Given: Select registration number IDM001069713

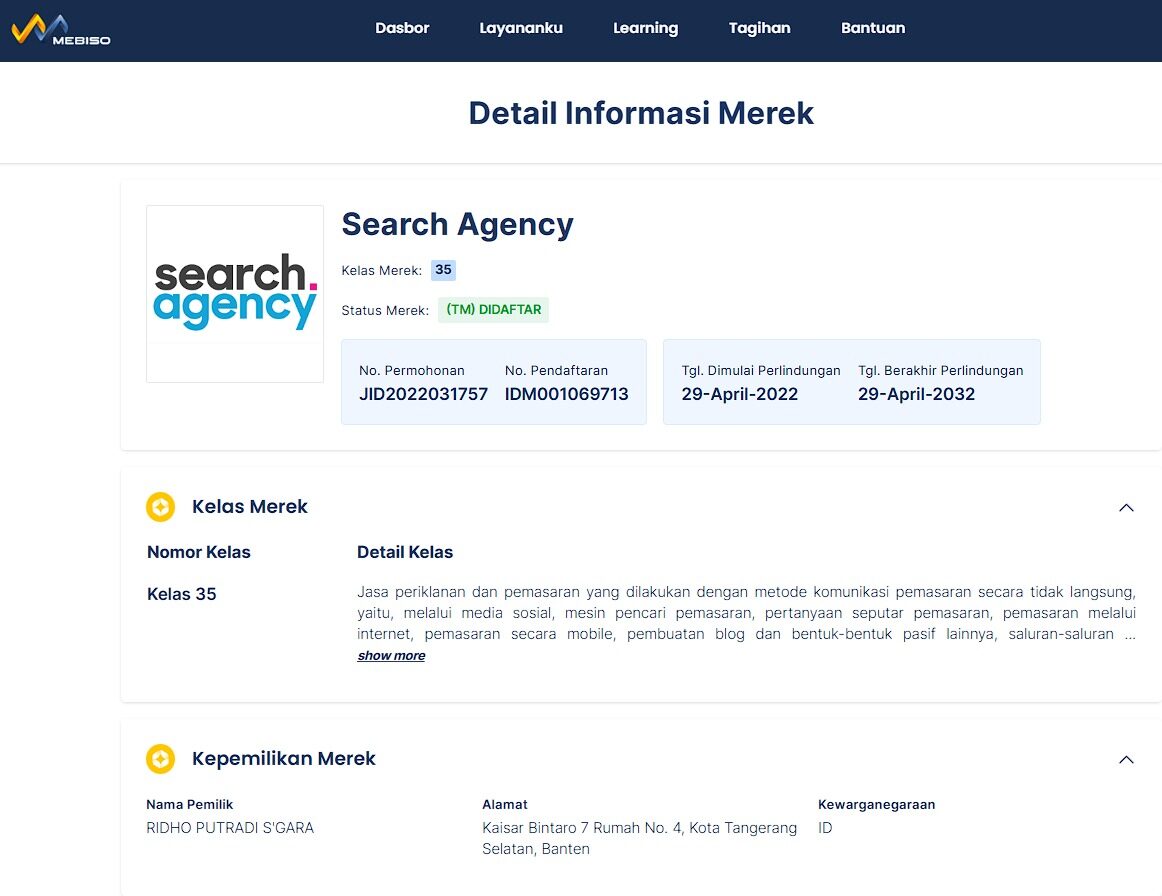Looking at the screenshot, I should tap(566, 394).
